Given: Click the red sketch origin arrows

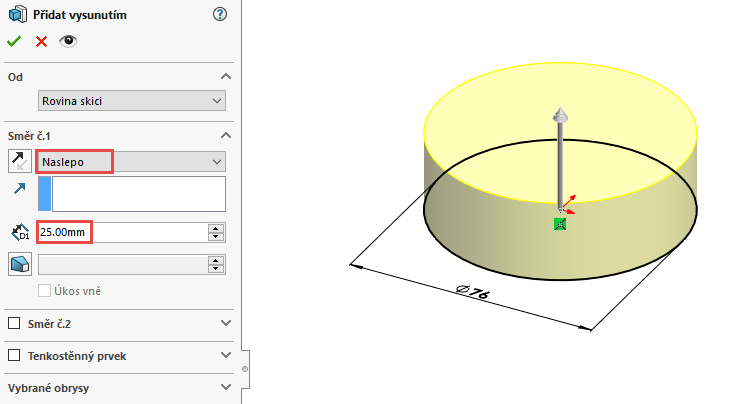Looking at the screenshot, I should [568, 204].
